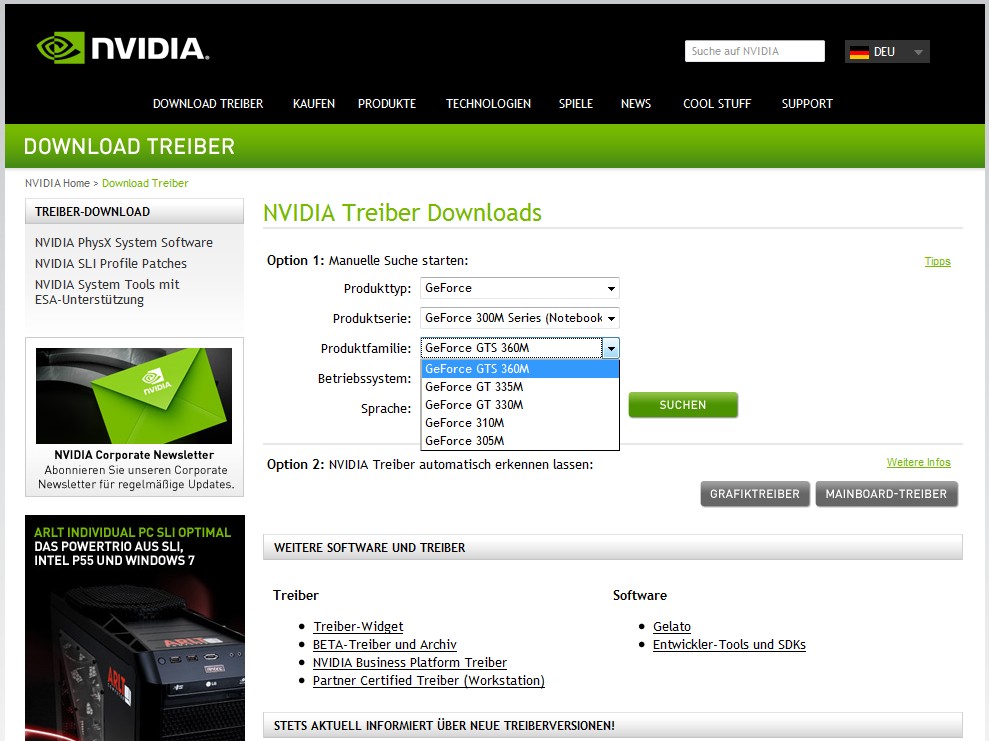Select GeForce 310M from the list
This screenshot has width=989, height=741.
[520, 423]
